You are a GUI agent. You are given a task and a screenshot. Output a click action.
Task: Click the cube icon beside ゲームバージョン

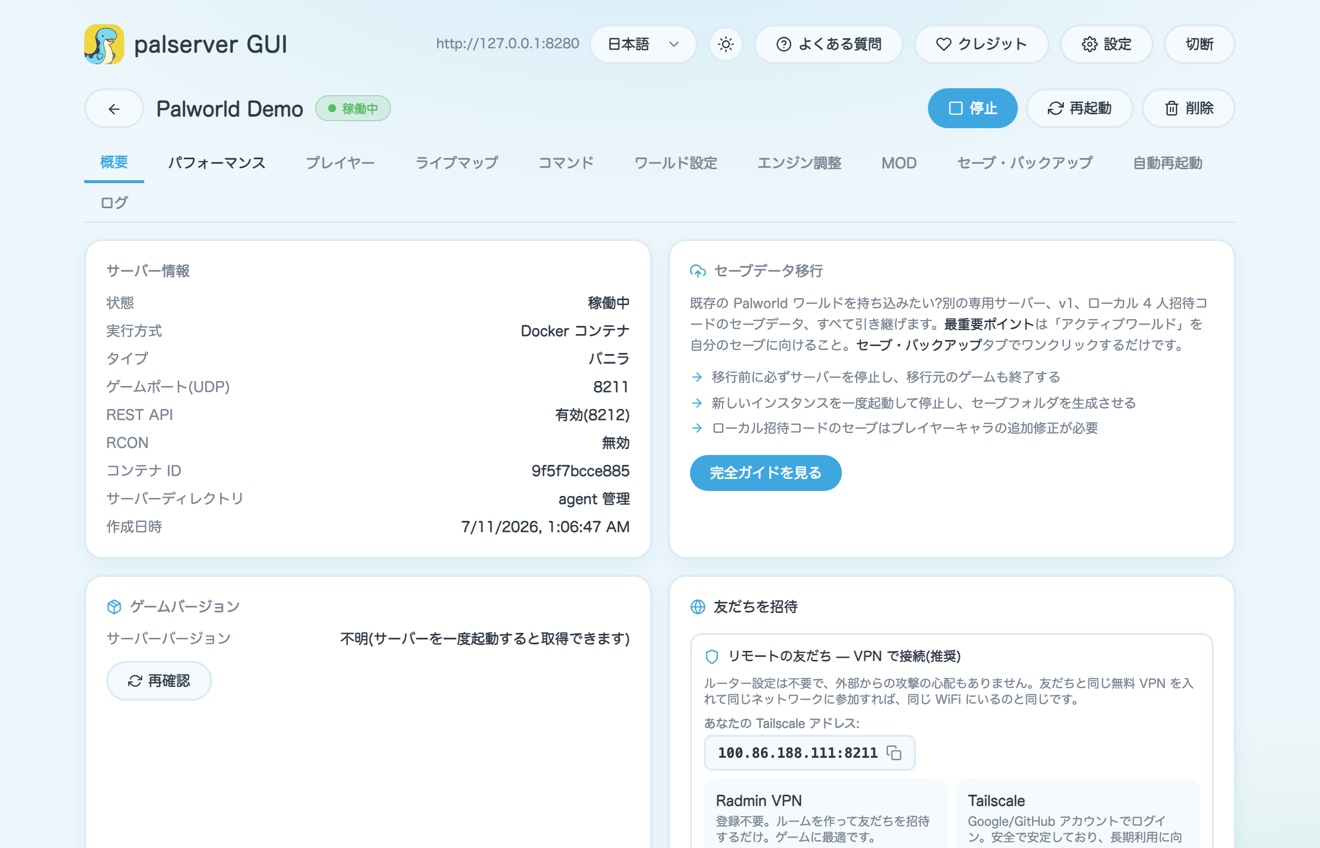[x=114, y=607]
